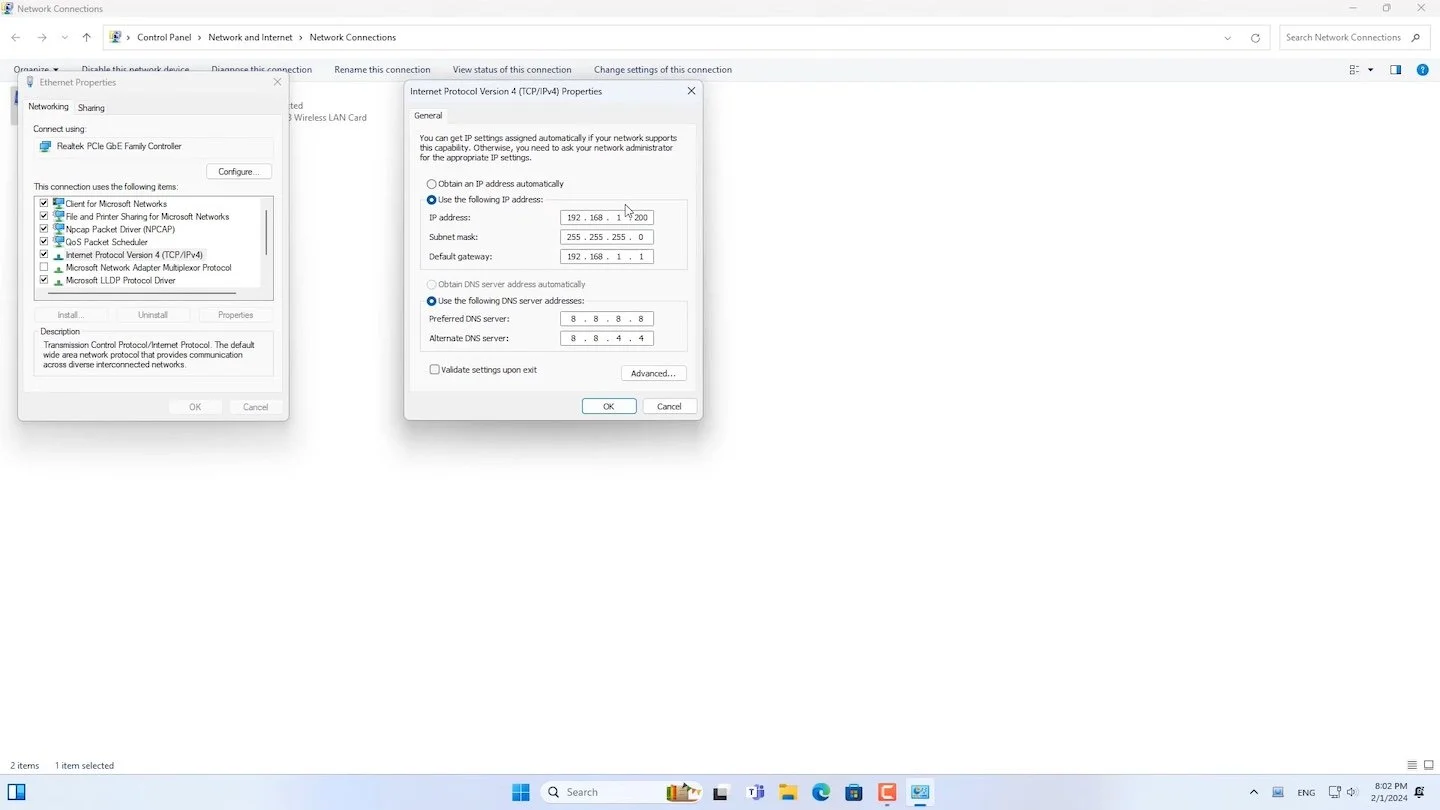Open Microsoft Edge from taskbar
This screenshot has width=1440, height=810.
click(x=821, y=792)
